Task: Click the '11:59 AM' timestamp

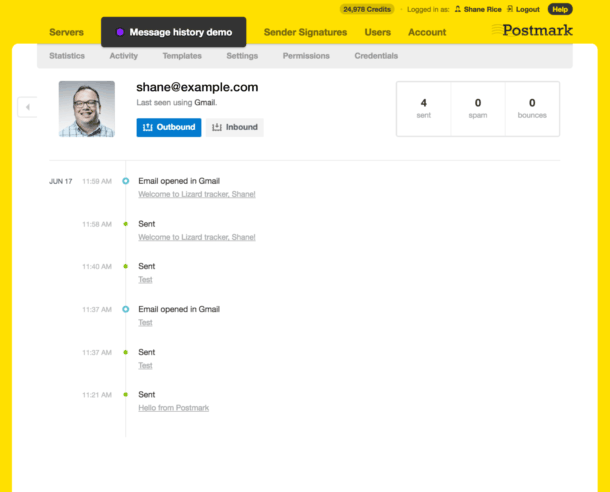Action: (x=97, y=181)
